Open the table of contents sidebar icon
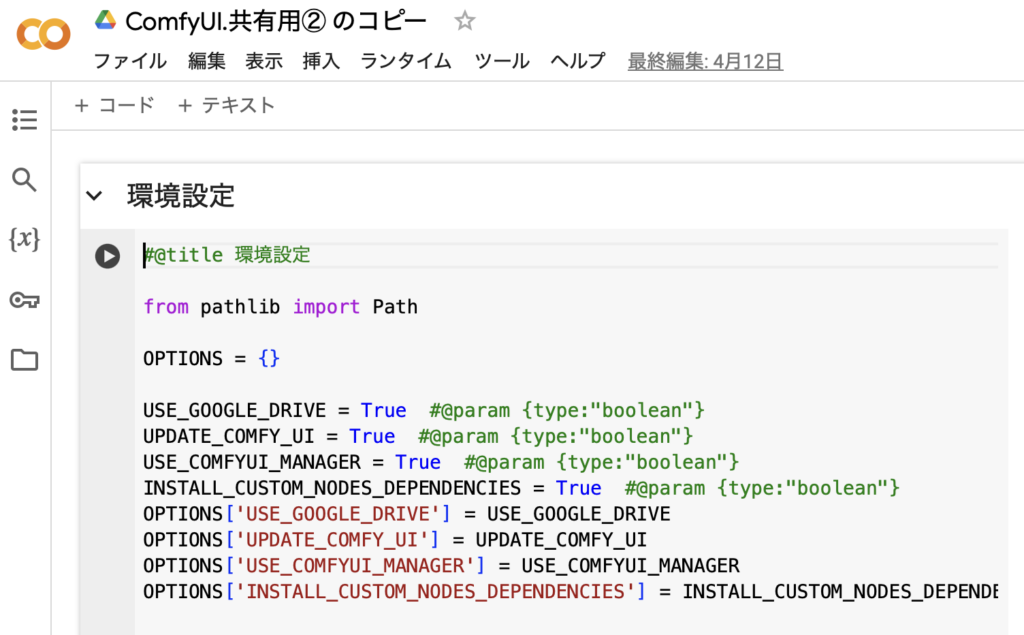Viewport: 1024px width, 635px height. [24, 120]
